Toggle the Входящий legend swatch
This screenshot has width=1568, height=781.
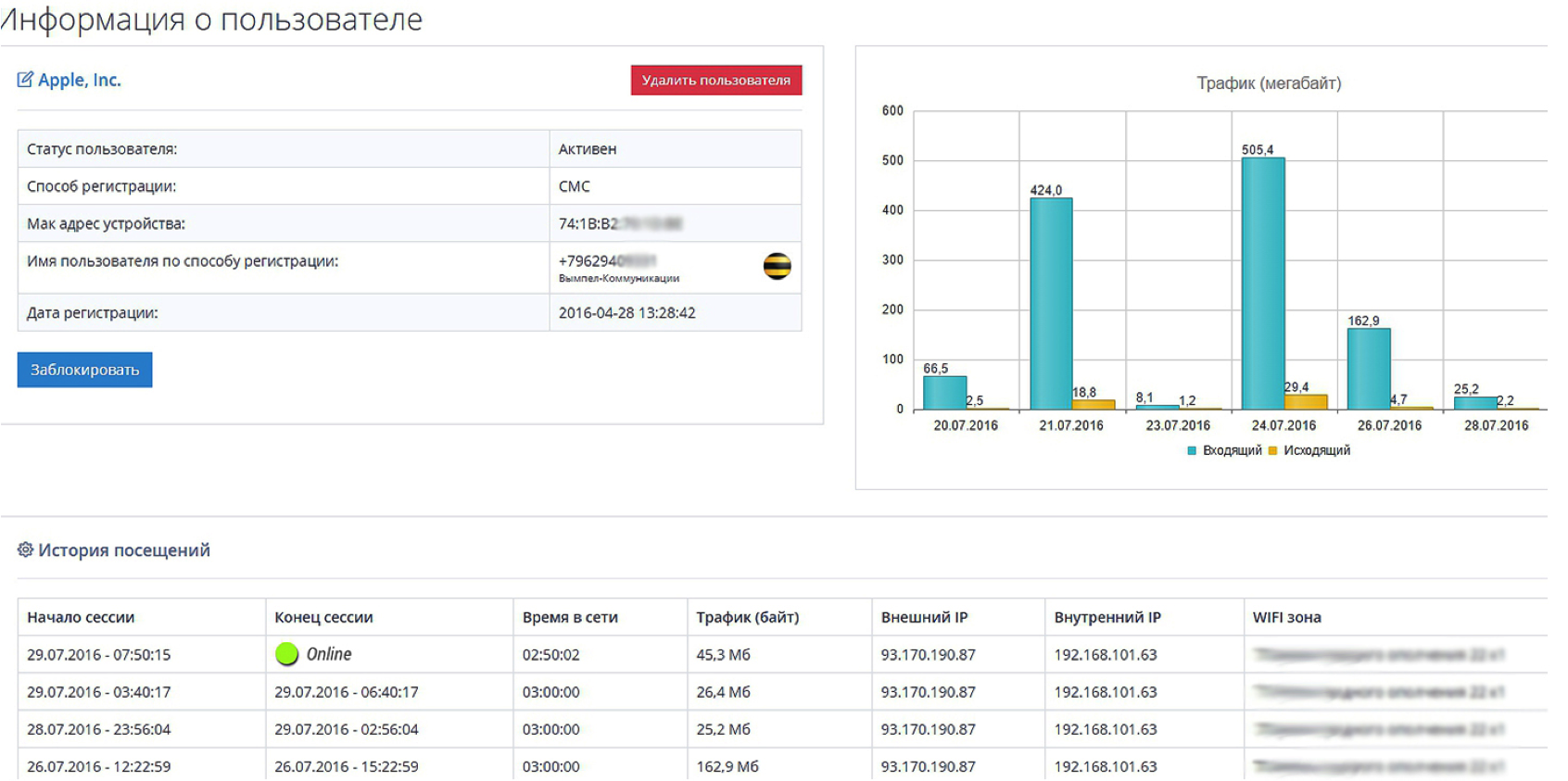(x=1192, y=451)
